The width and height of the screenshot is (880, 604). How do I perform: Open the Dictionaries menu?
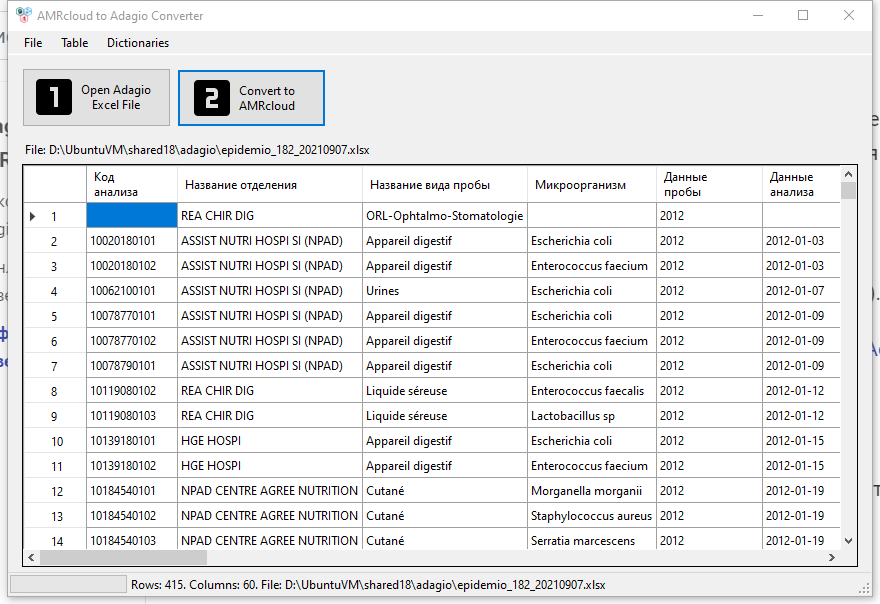[138, 43]
